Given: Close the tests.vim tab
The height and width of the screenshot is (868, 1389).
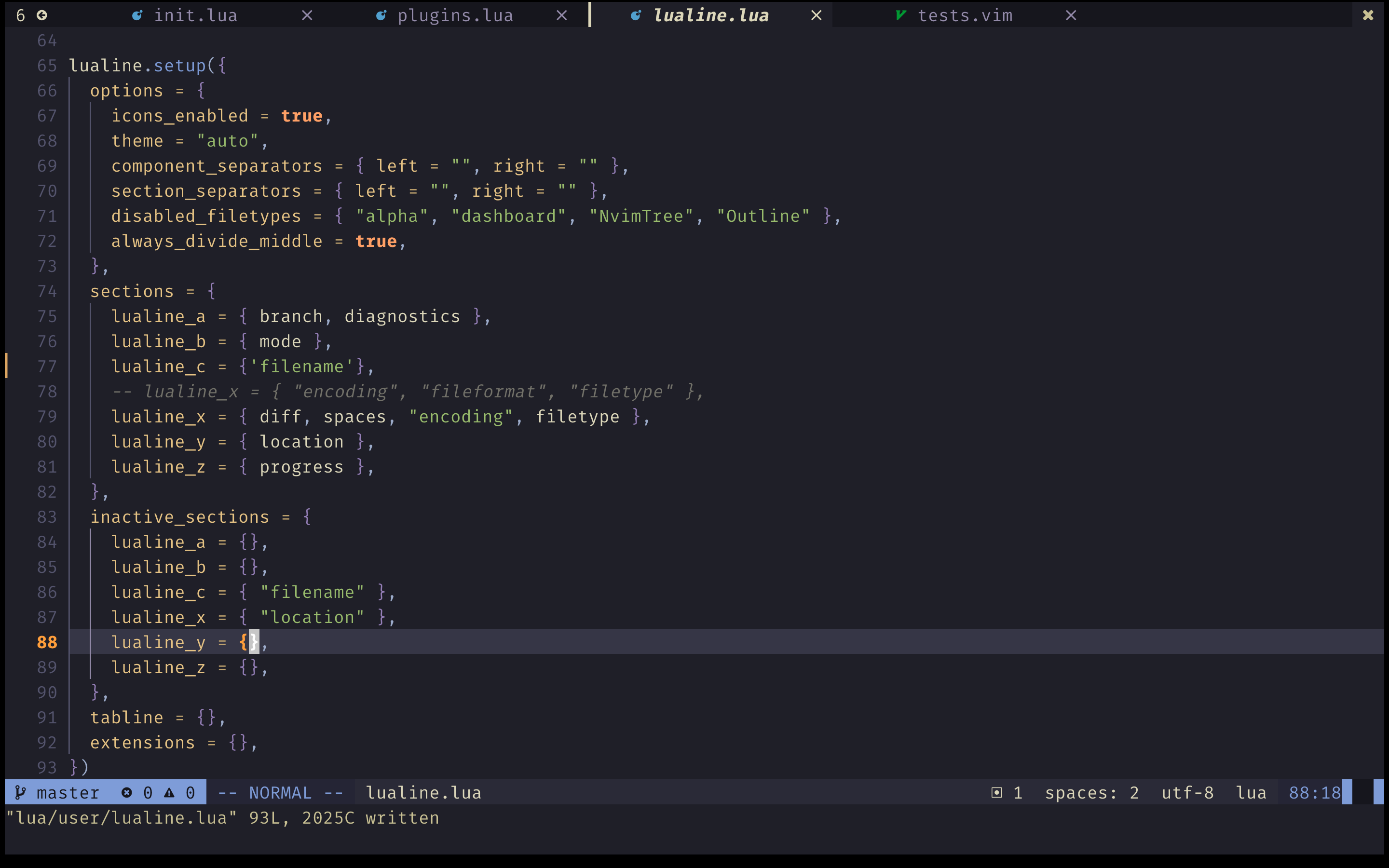Looking at the screenshot, I should point(1071,15).
